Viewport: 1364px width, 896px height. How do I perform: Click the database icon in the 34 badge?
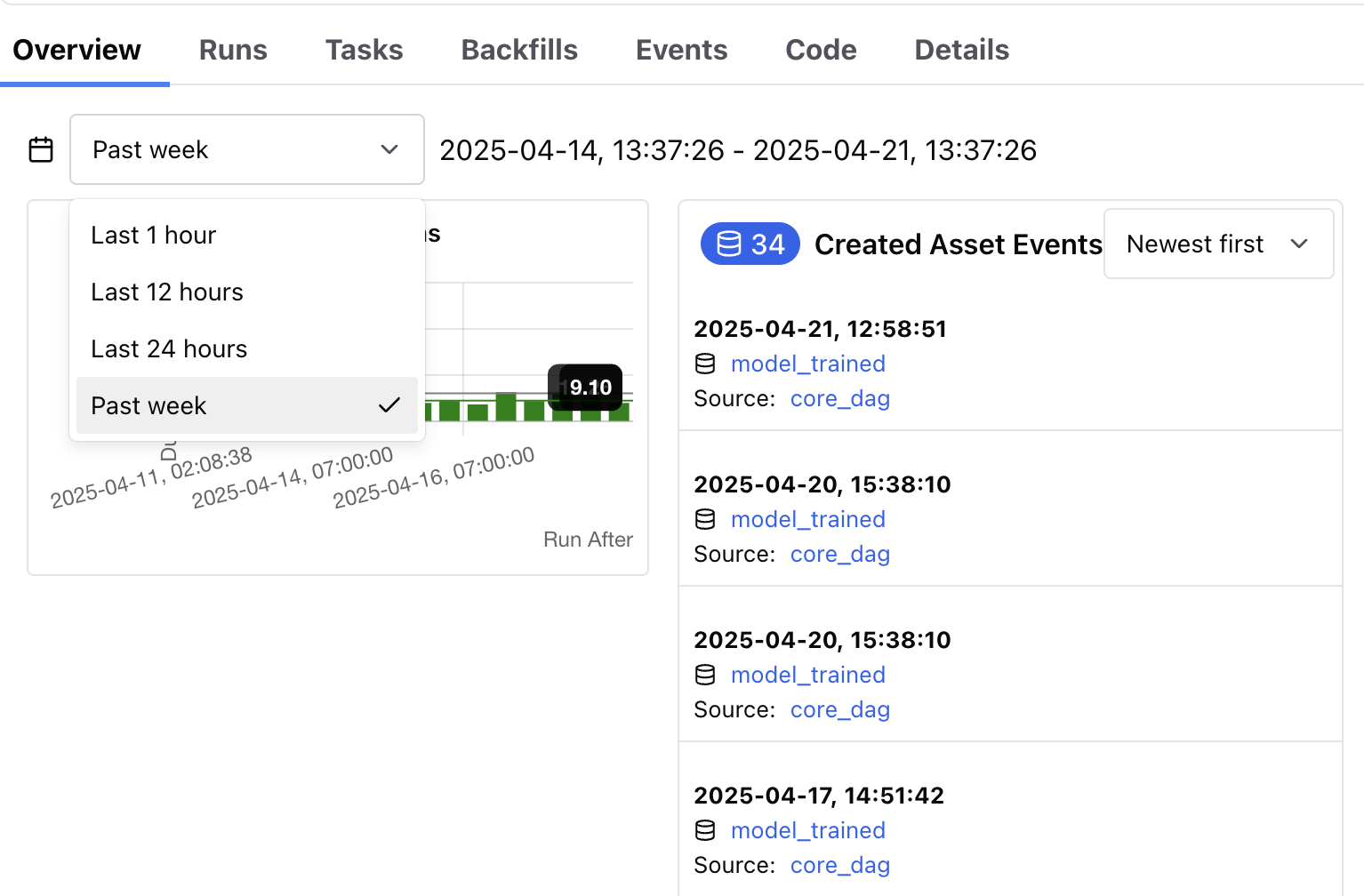(728, 244)
